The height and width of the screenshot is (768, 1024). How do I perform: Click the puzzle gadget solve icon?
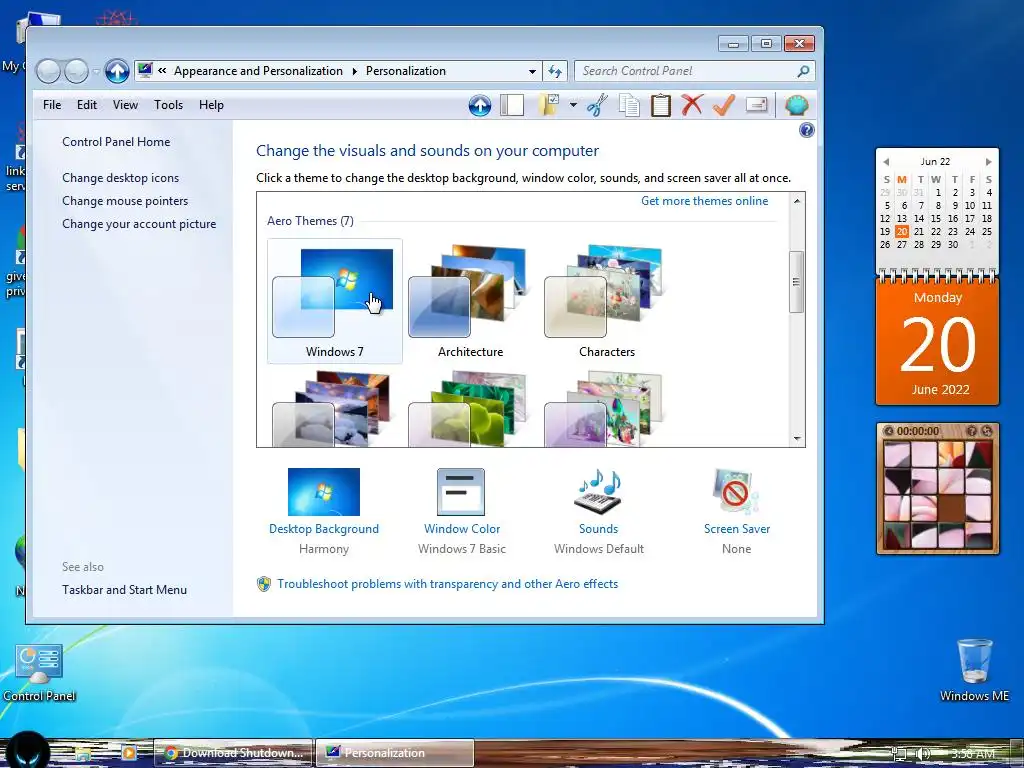pos(987,431)
